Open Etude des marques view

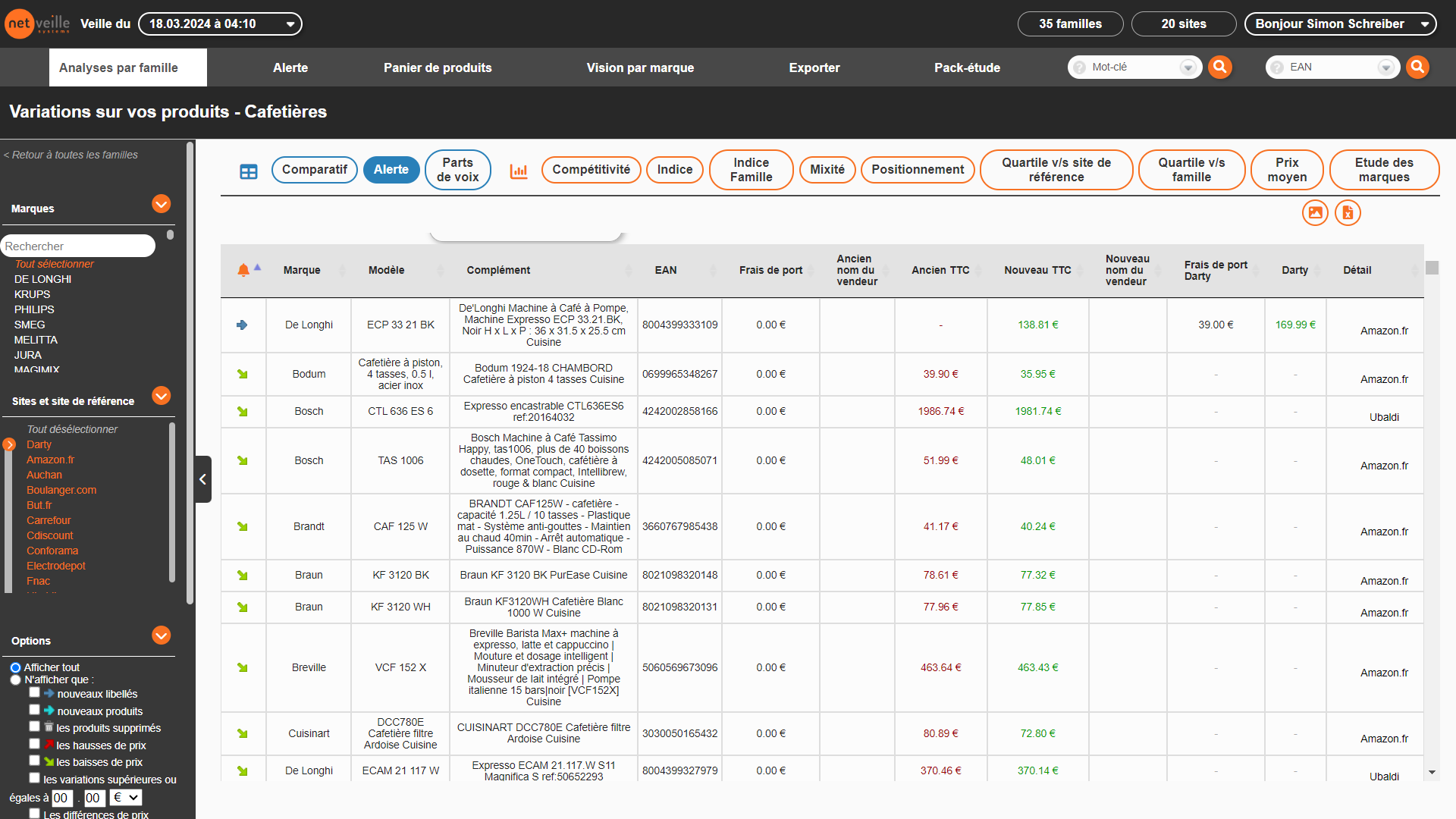click(x=1384, y=169)
